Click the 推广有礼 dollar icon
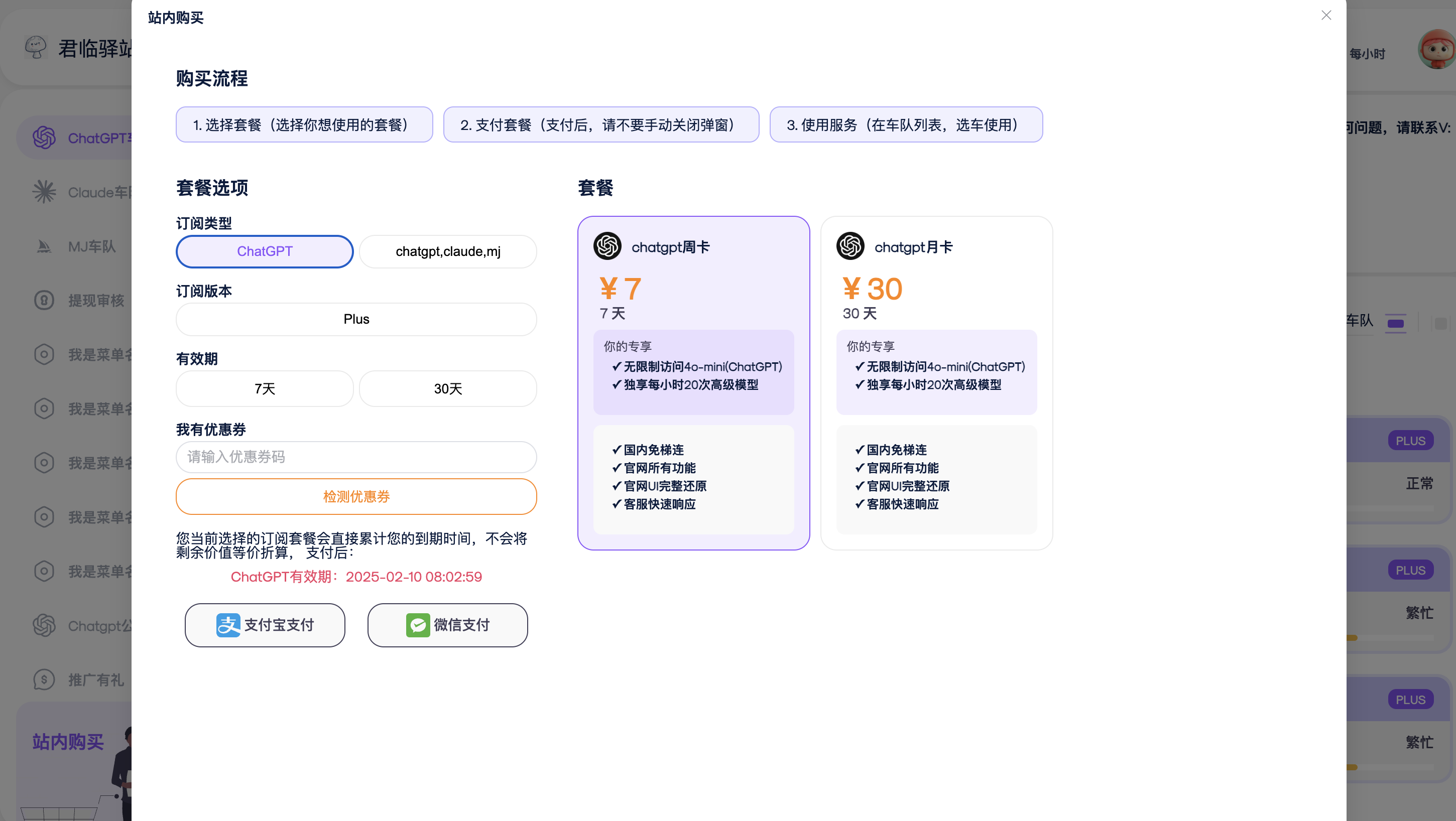1456x821 pixels. pyautogui.click(x=44, y=679)
